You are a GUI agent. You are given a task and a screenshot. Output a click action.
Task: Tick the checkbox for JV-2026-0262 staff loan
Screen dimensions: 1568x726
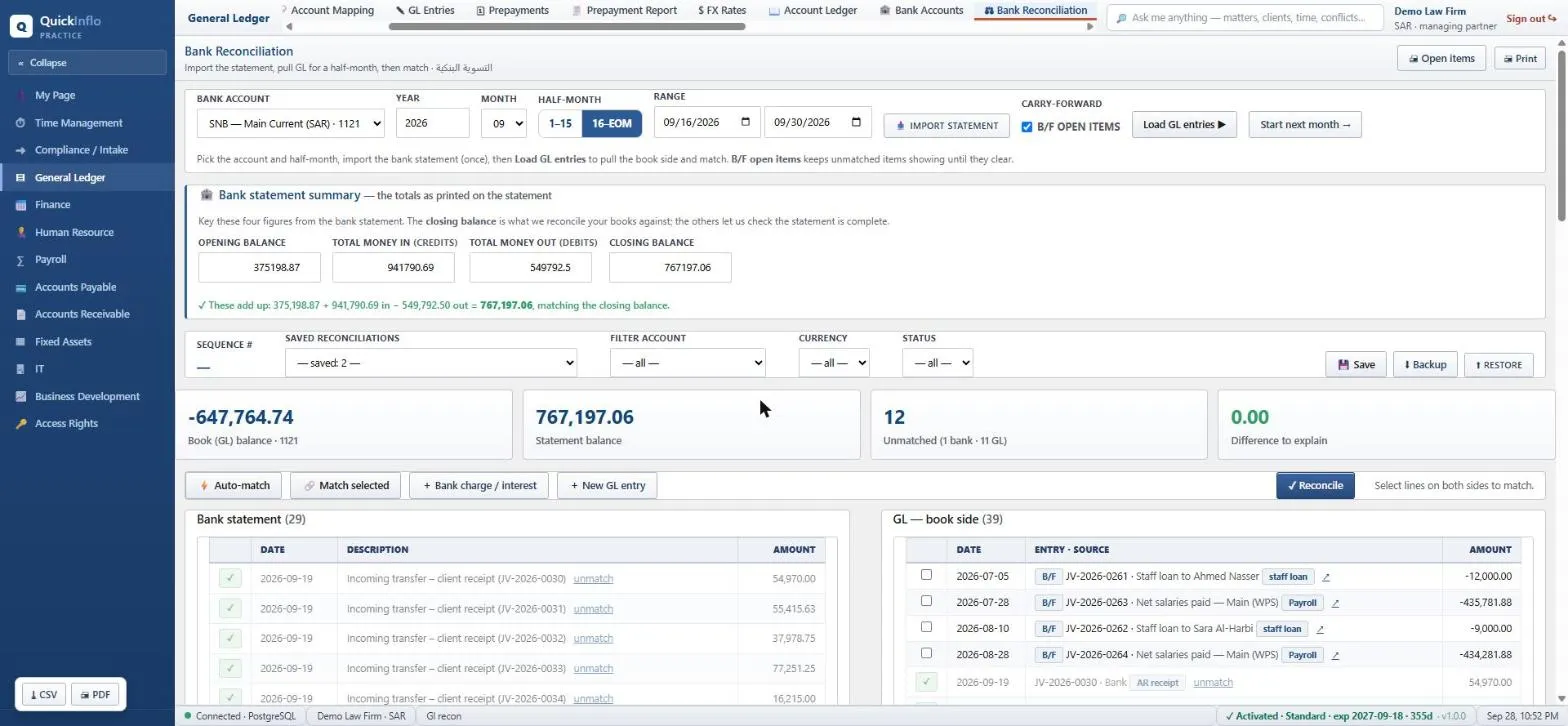click(x=926, y=627)
